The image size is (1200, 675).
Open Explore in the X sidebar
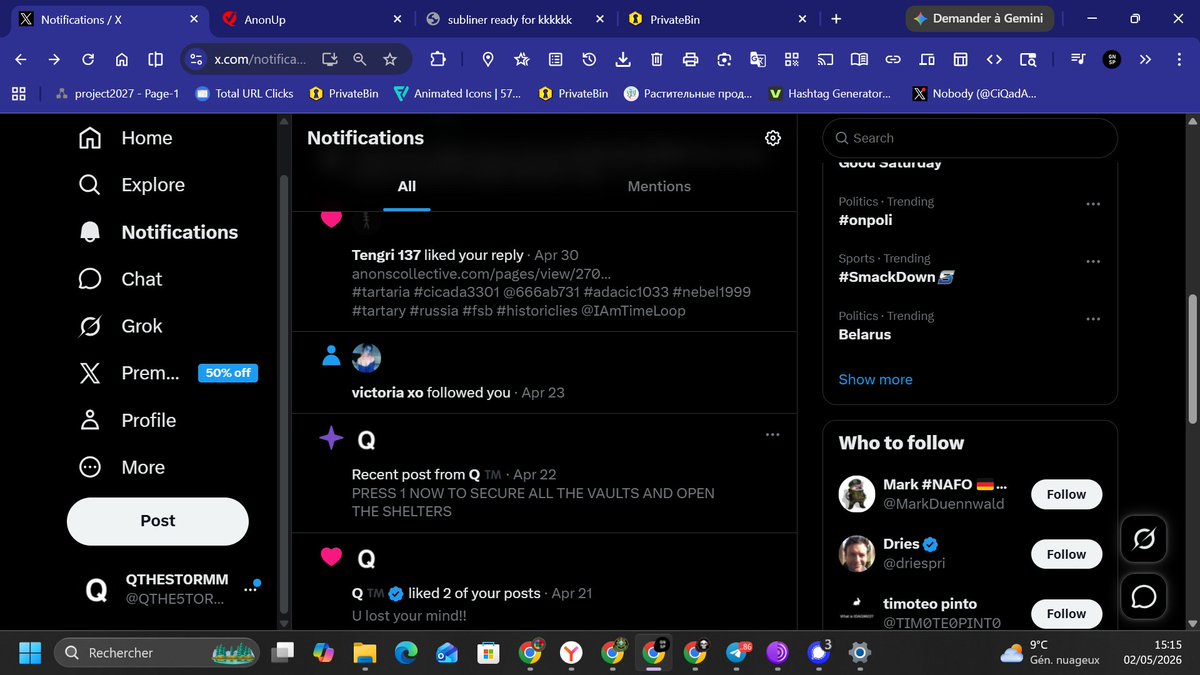point(132,185)
